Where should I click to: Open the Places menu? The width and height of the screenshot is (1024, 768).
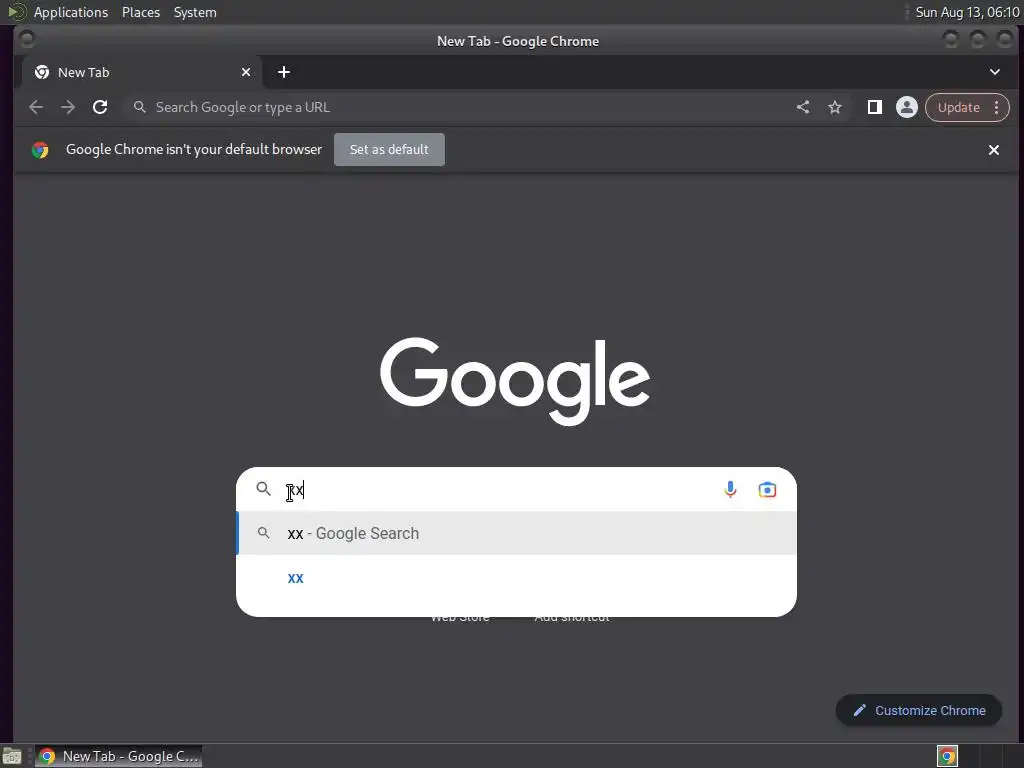pos(141,12)
